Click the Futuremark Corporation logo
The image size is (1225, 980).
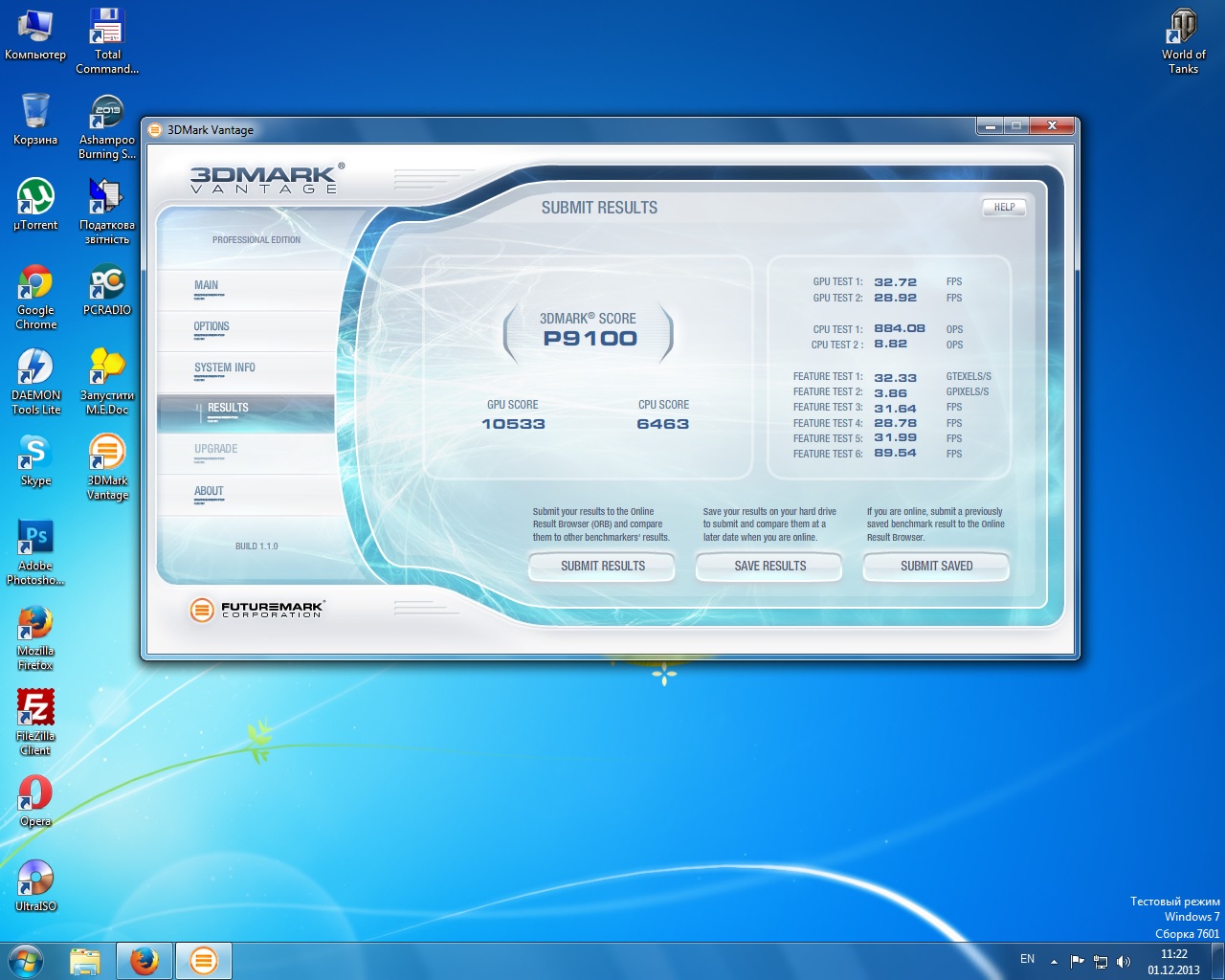(x=256, y=610)
